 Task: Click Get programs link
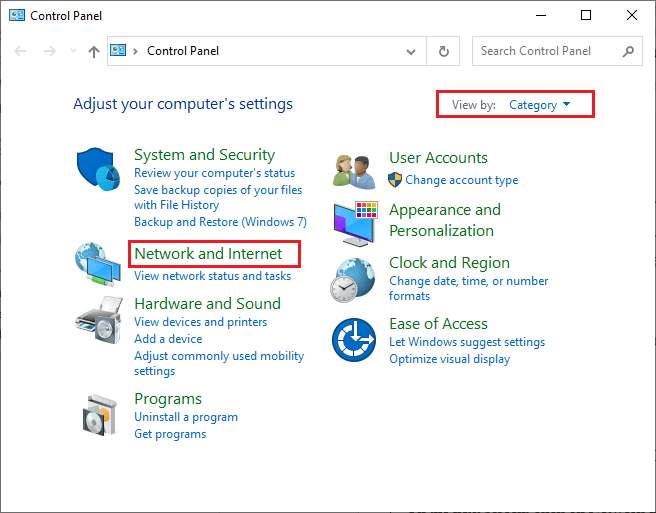(170, 434)
